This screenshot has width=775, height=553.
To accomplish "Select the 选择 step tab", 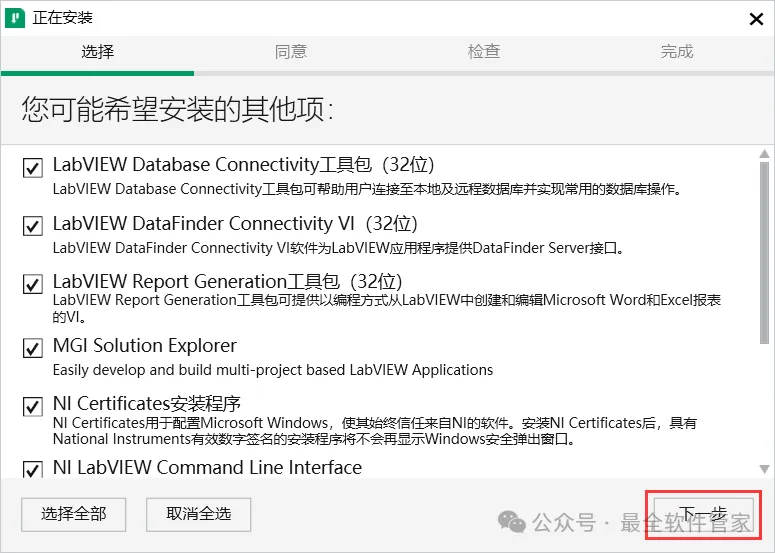I will pos(97,51).
